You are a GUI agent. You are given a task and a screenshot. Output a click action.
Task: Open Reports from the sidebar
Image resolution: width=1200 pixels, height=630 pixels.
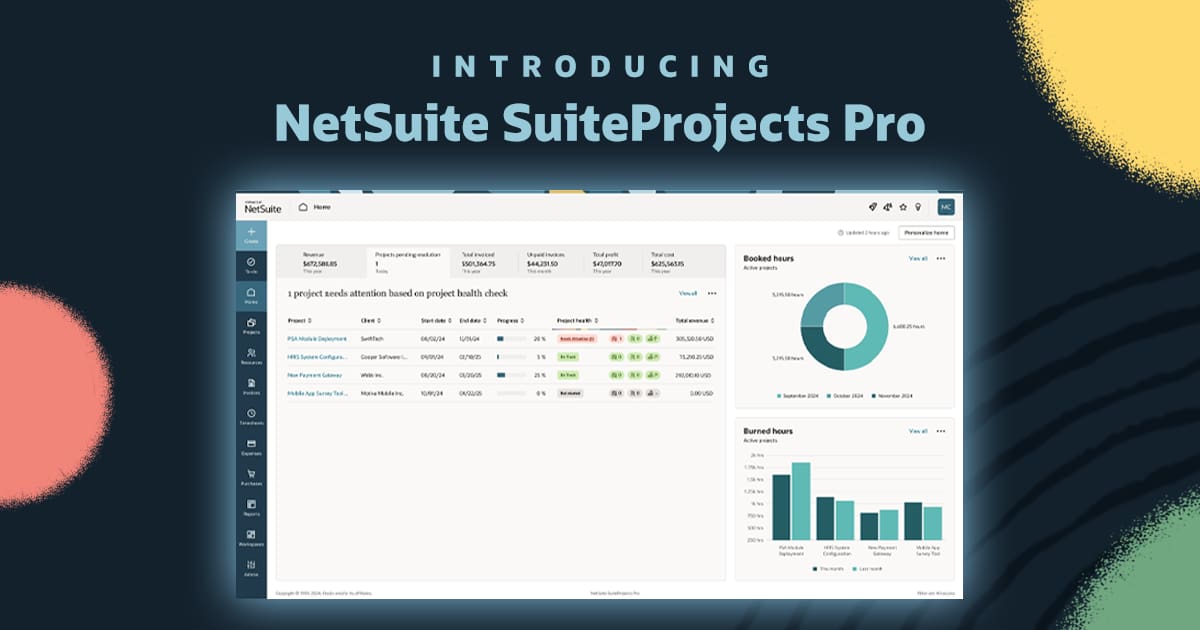tap(251, 505)
